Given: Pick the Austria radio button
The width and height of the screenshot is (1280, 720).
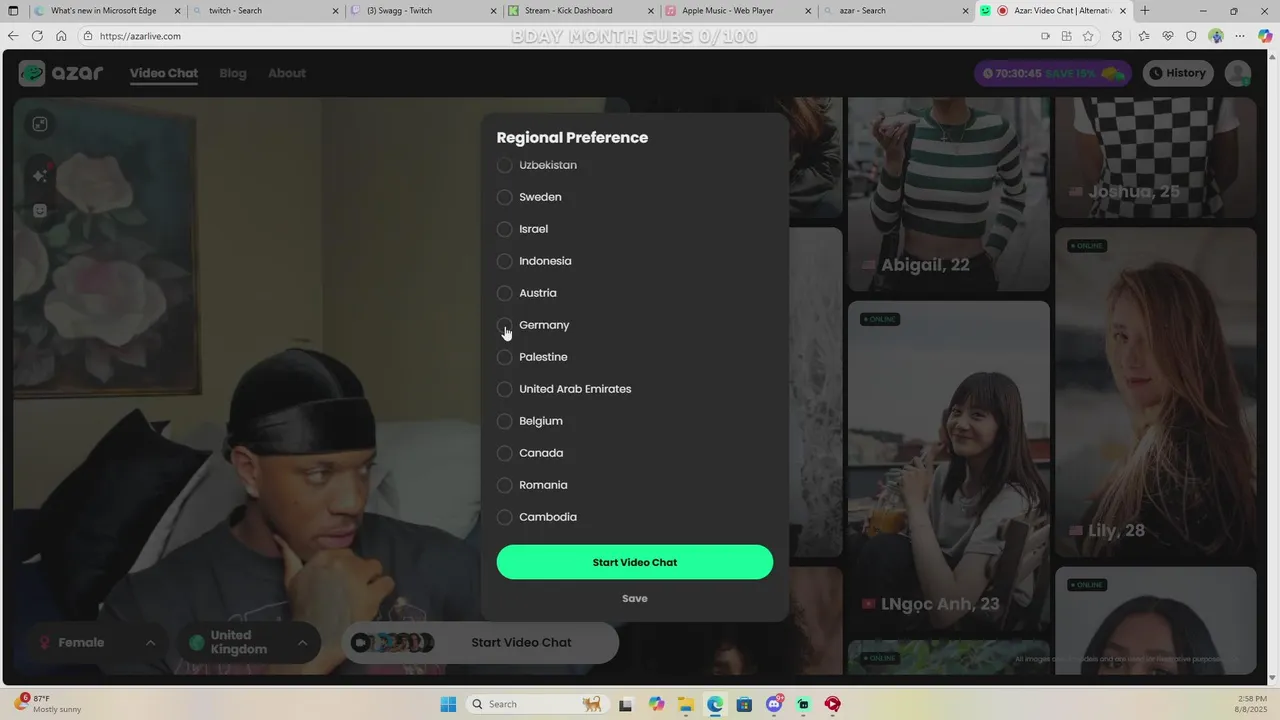Looking at the screenshot, I should 505,293.
